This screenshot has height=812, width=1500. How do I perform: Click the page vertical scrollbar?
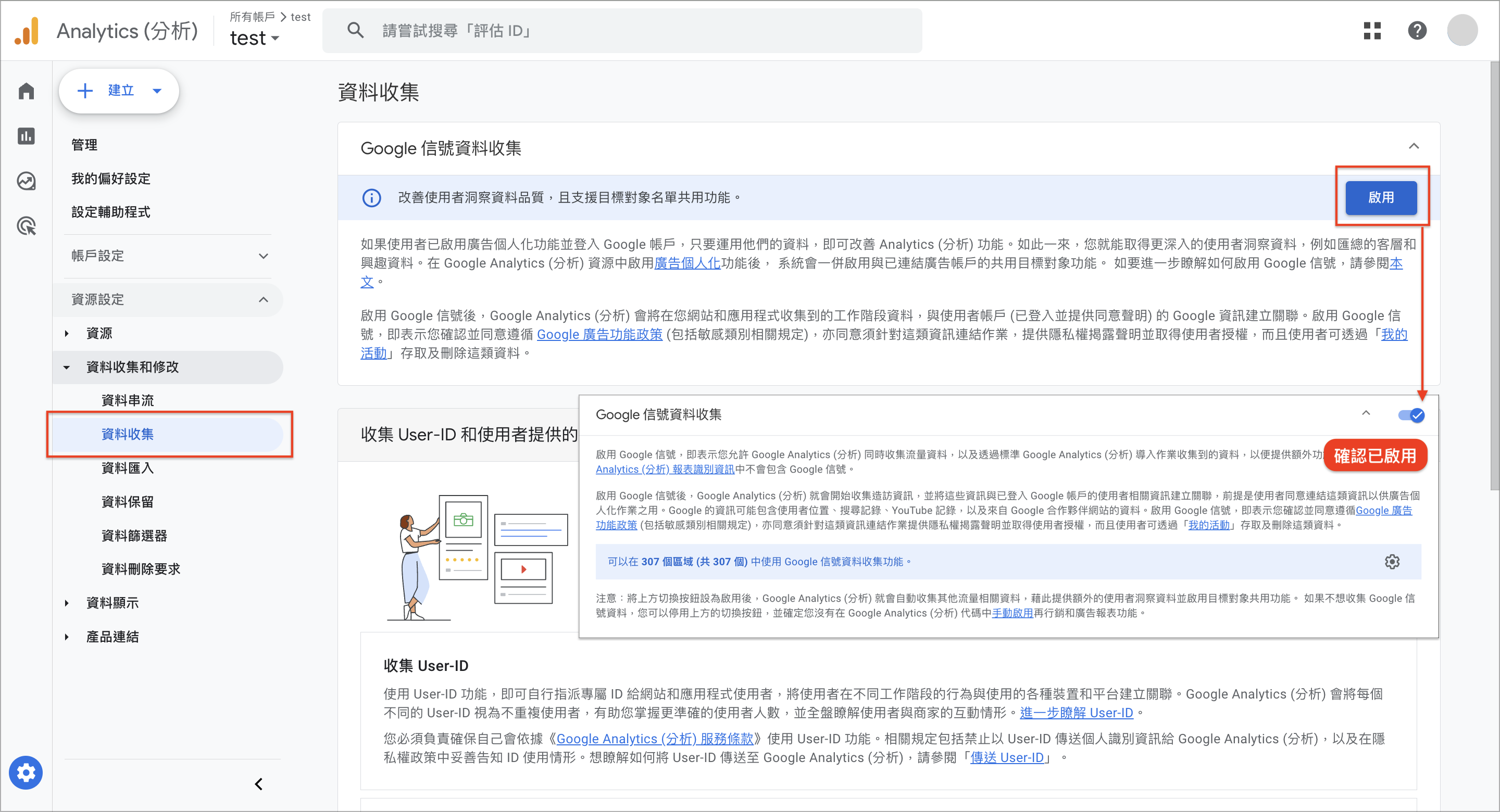click(x=1494, y=276)
